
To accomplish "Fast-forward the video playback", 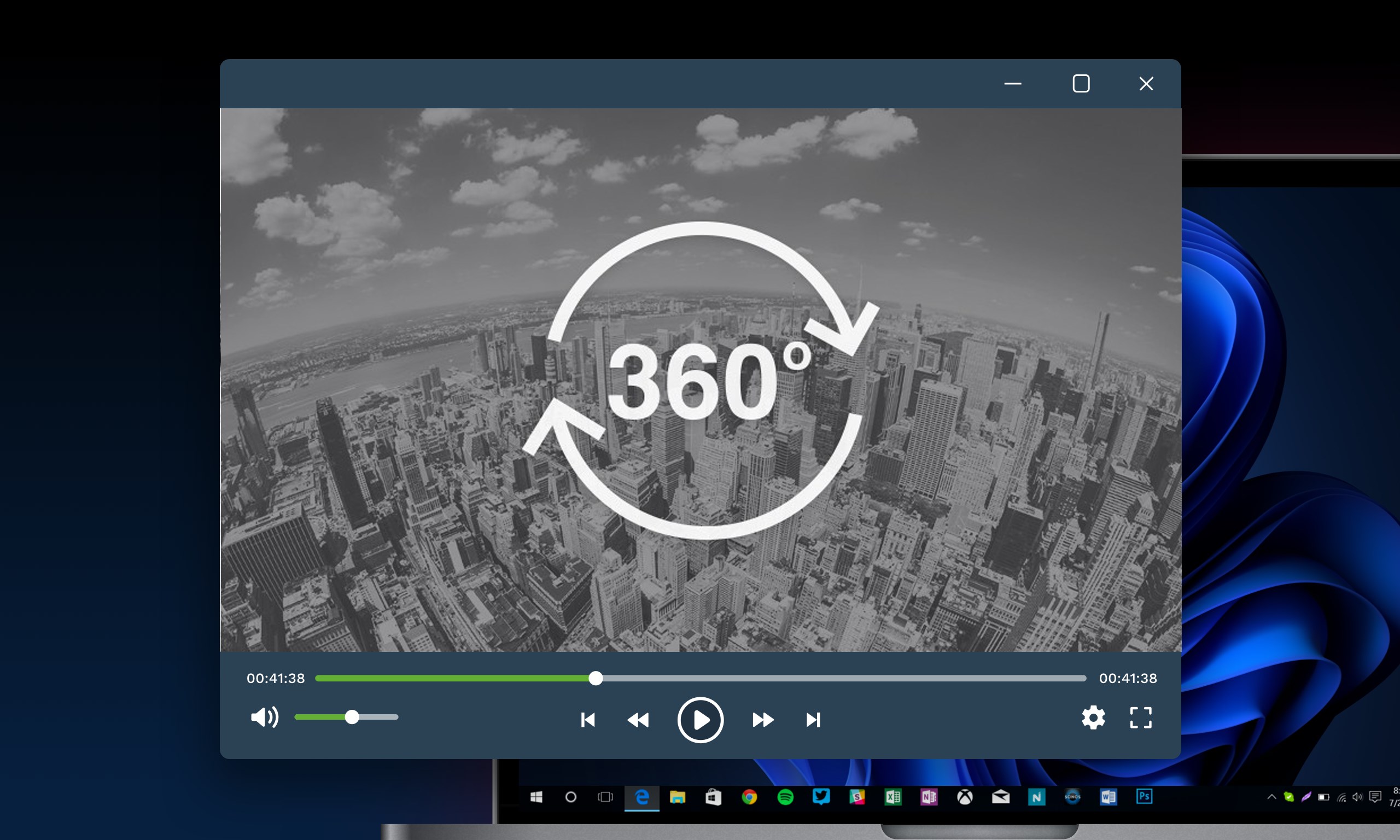I will [763, 720].
